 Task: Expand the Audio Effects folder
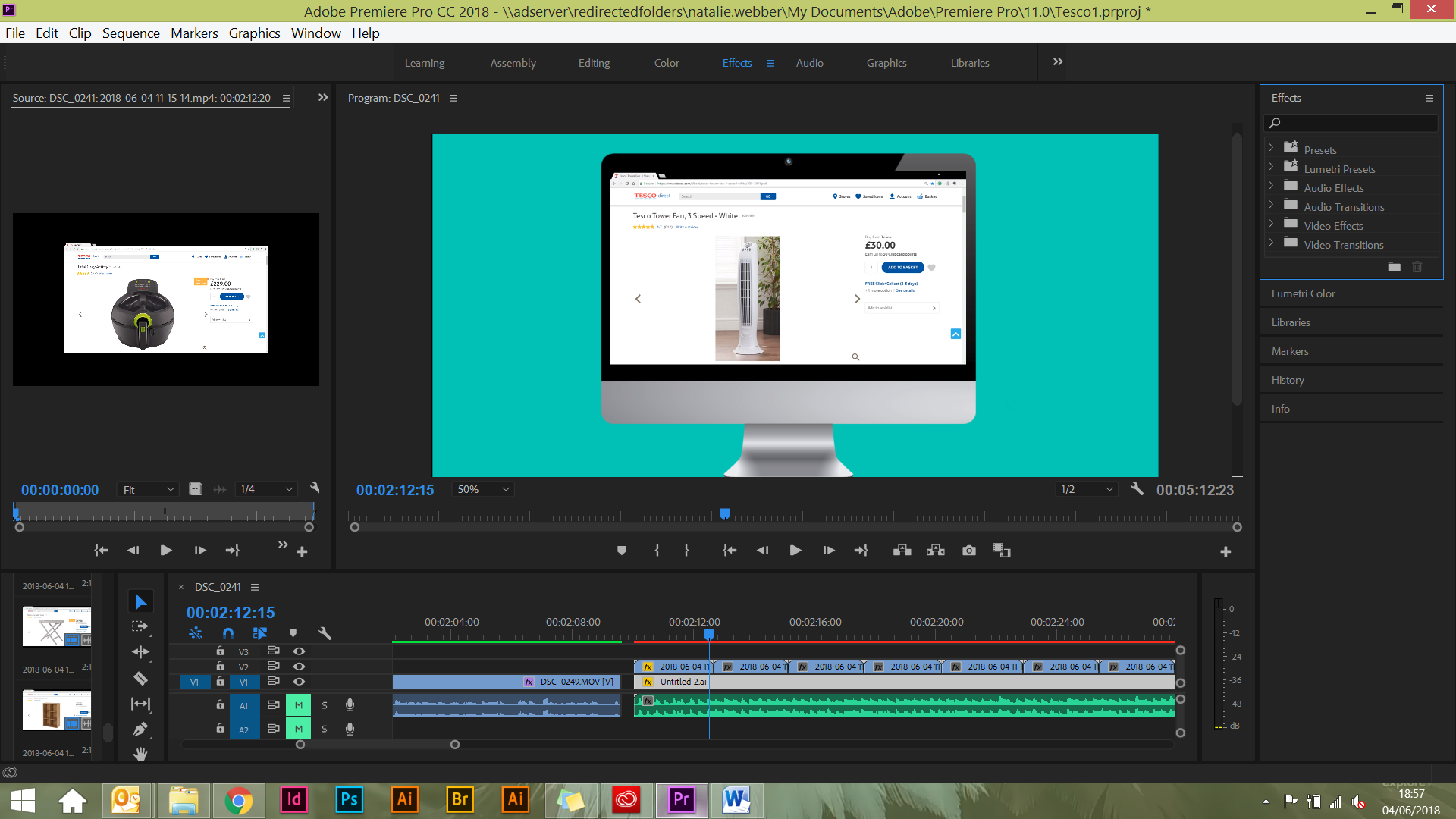pyautogui.click(x=1272, y=186)
